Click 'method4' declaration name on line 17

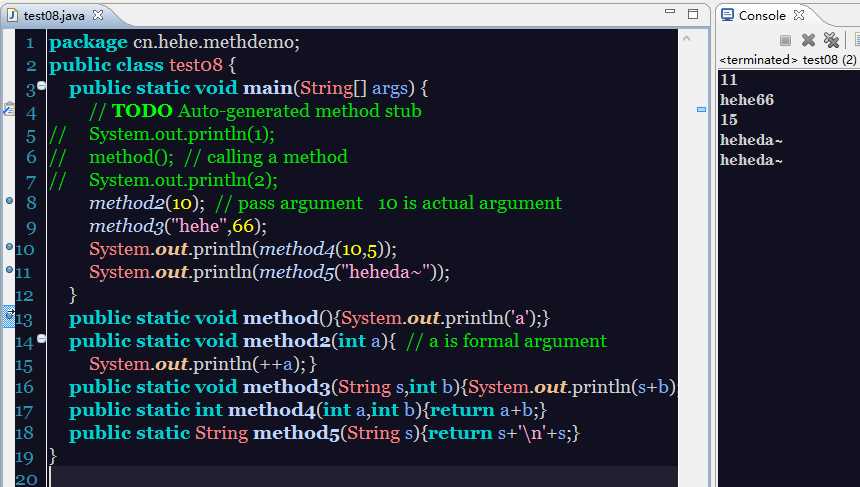point(272,410)
